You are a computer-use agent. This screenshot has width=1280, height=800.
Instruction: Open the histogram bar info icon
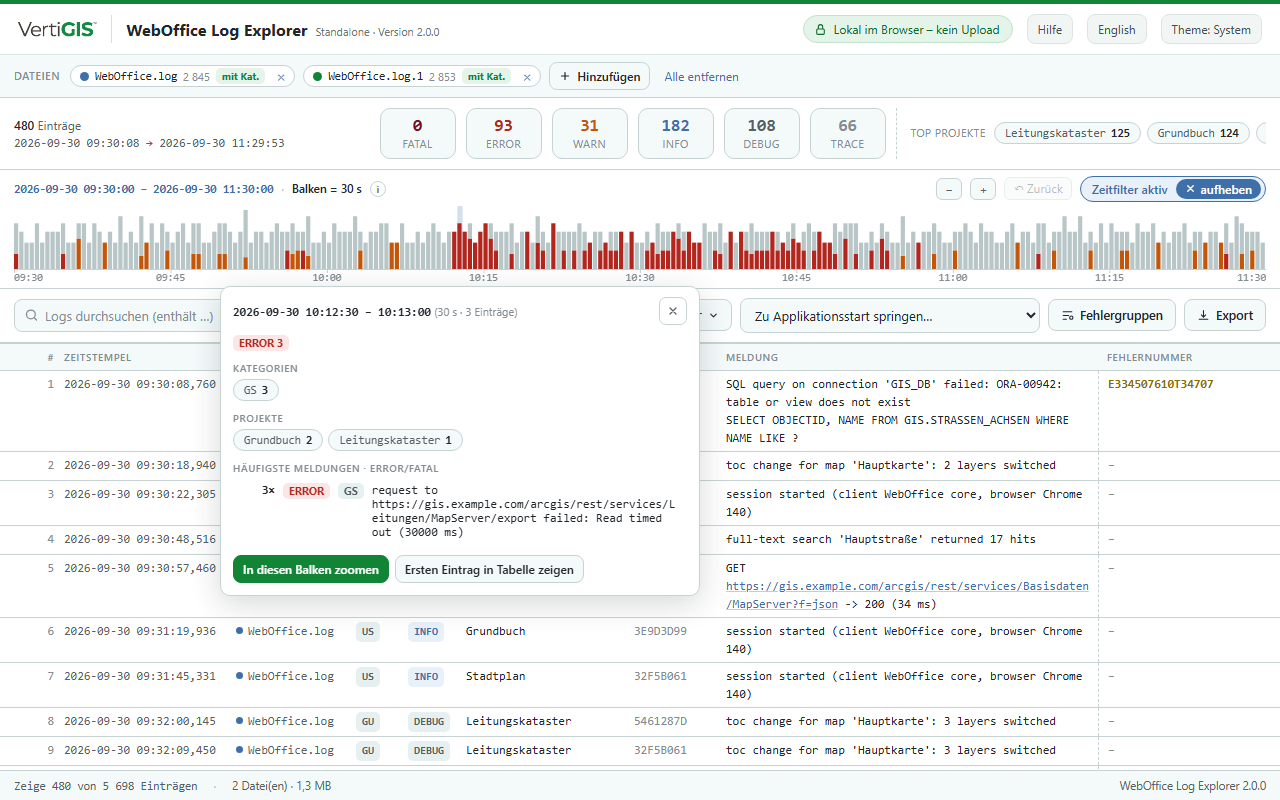[x=378, y=189]
